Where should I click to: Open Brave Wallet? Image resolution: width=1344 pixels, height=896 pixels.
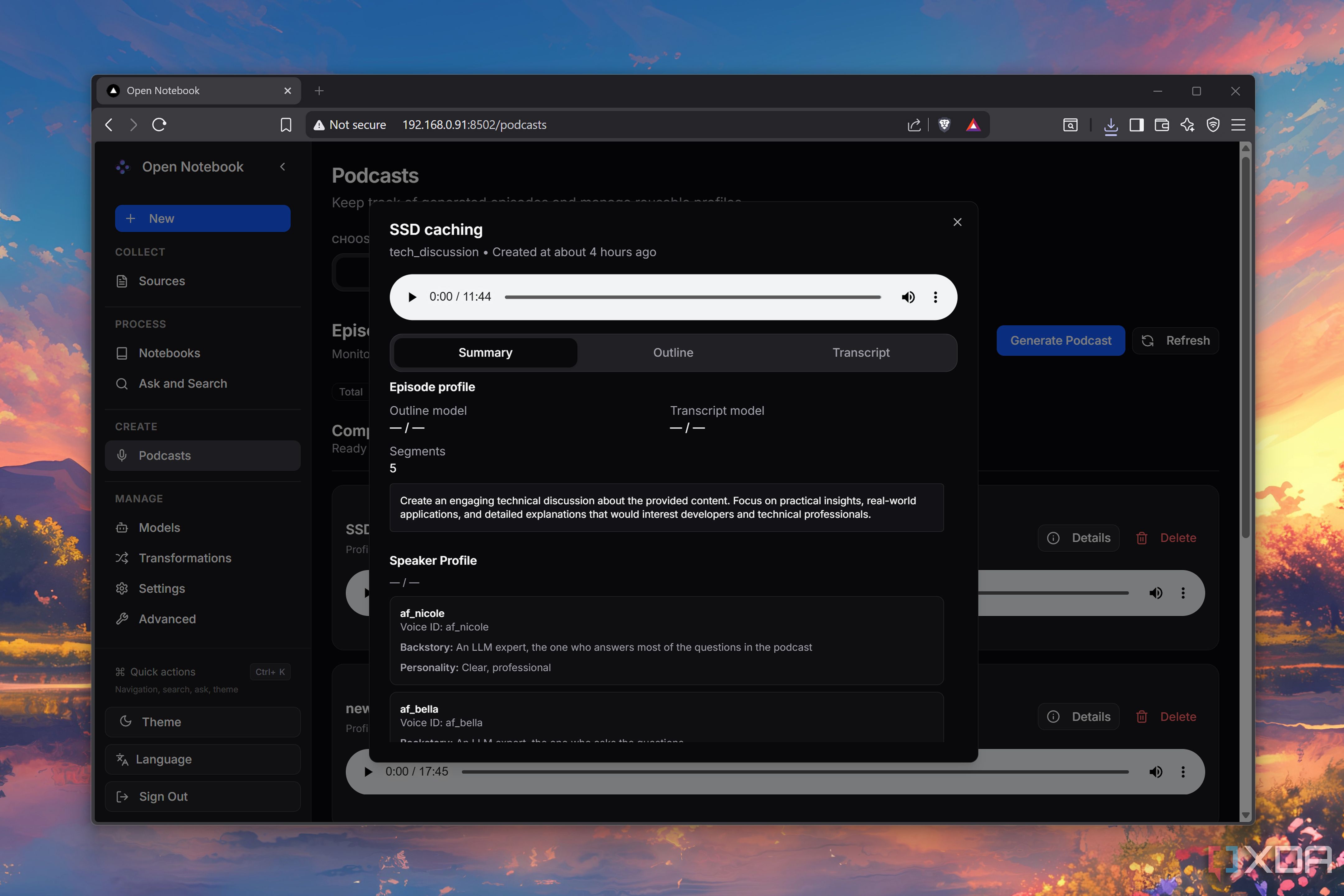click(x=1162, y=124)
